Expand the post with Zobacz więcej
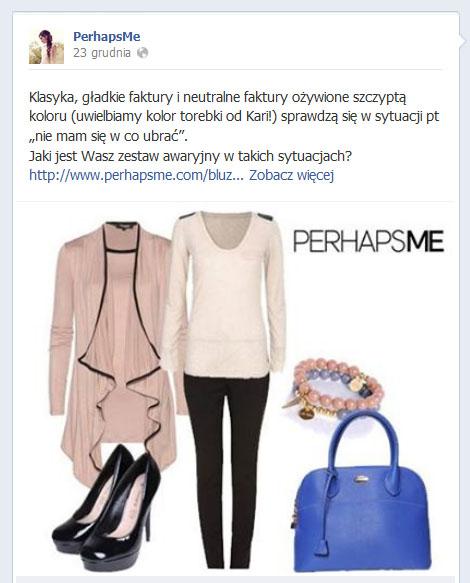The height and width of the screenshot is (583, 470). point(292,175)
